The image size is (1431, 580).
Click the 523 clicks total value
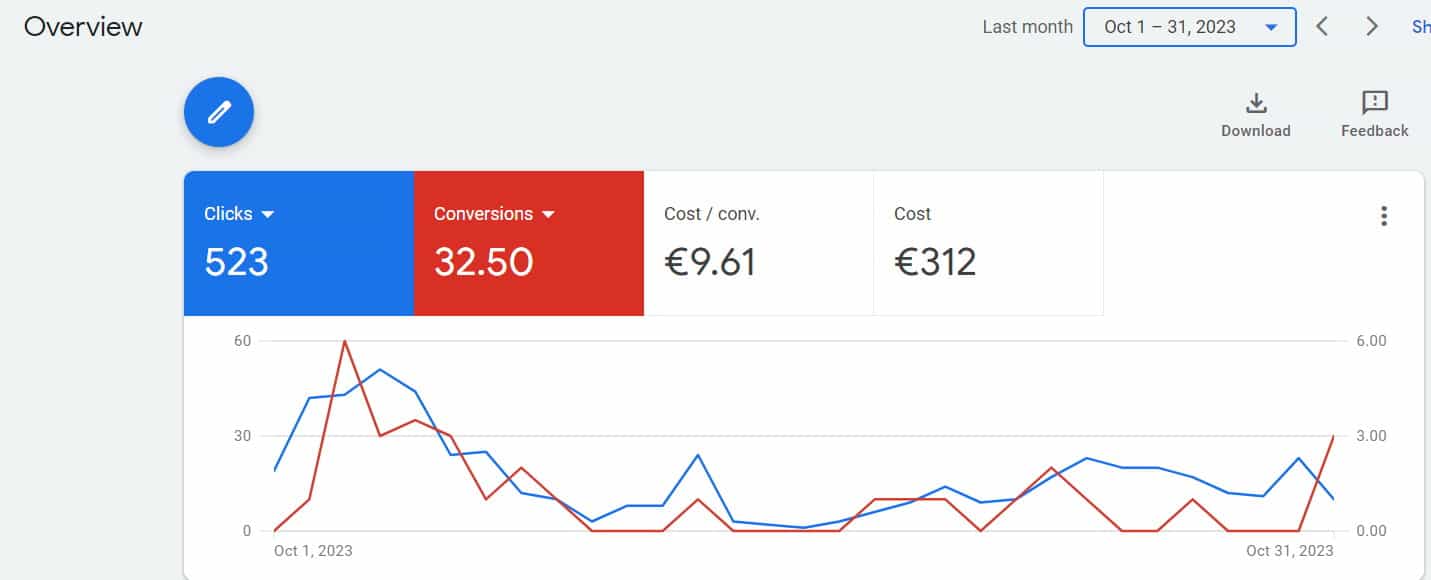pos(237,262)
